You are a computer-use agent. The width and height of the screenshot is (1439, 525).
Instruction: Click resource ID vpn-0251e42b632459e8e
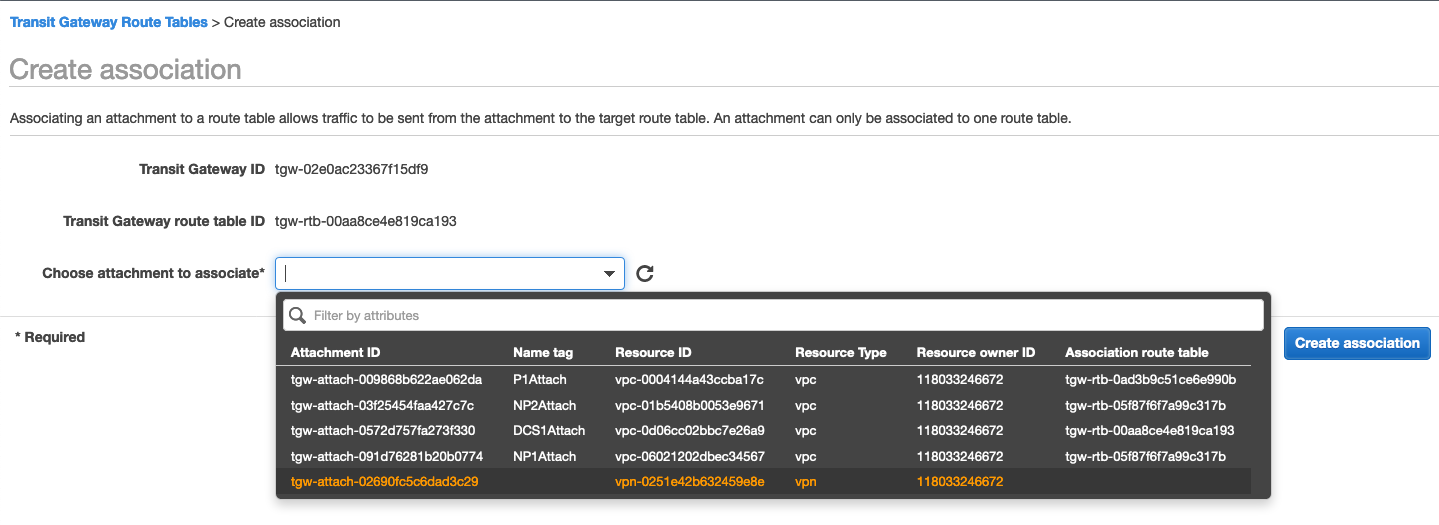click(x=689, y=482)
